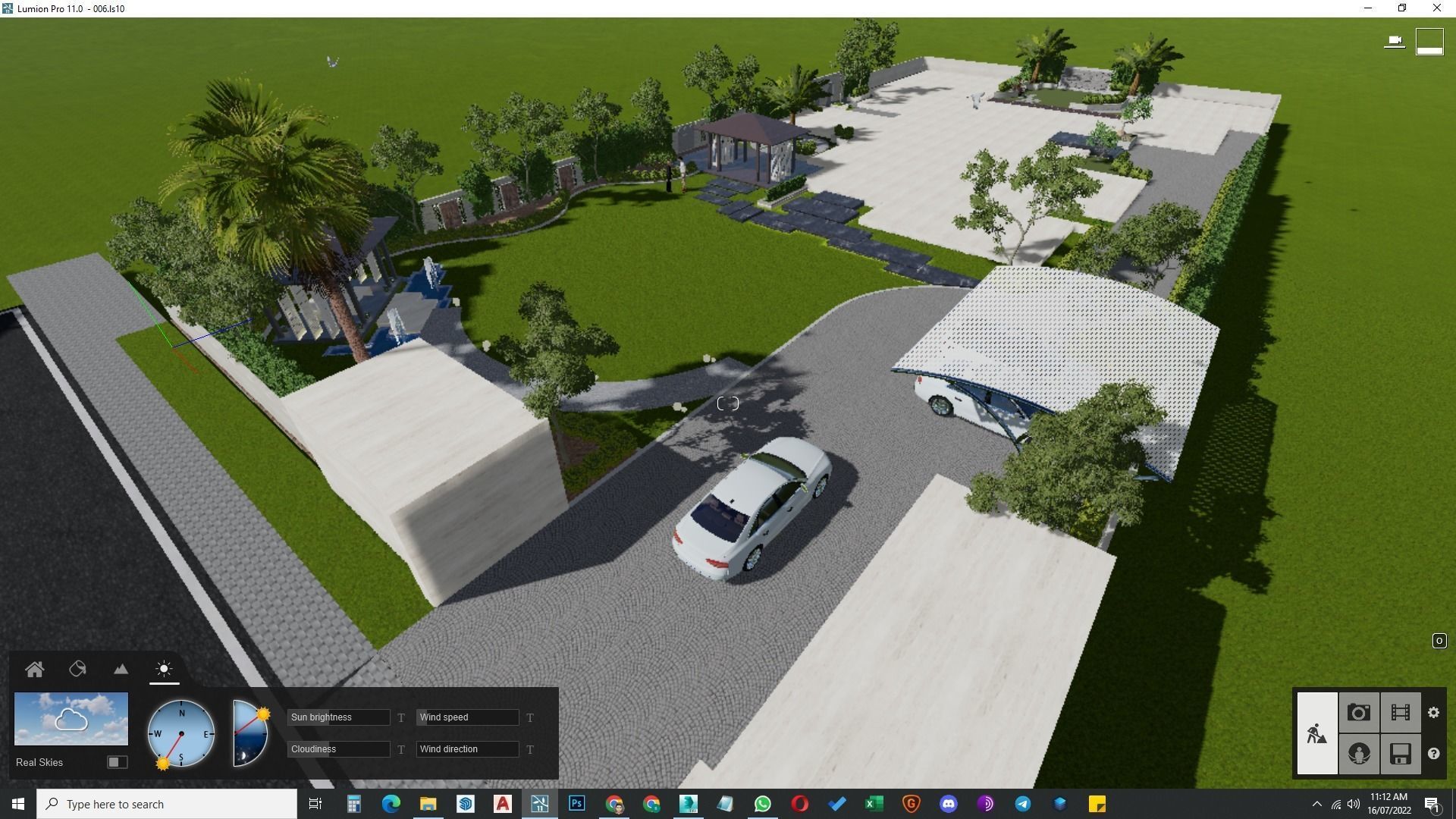
Task: Click the floppy disk Files/Save icon
Action: click(1400, 754)
